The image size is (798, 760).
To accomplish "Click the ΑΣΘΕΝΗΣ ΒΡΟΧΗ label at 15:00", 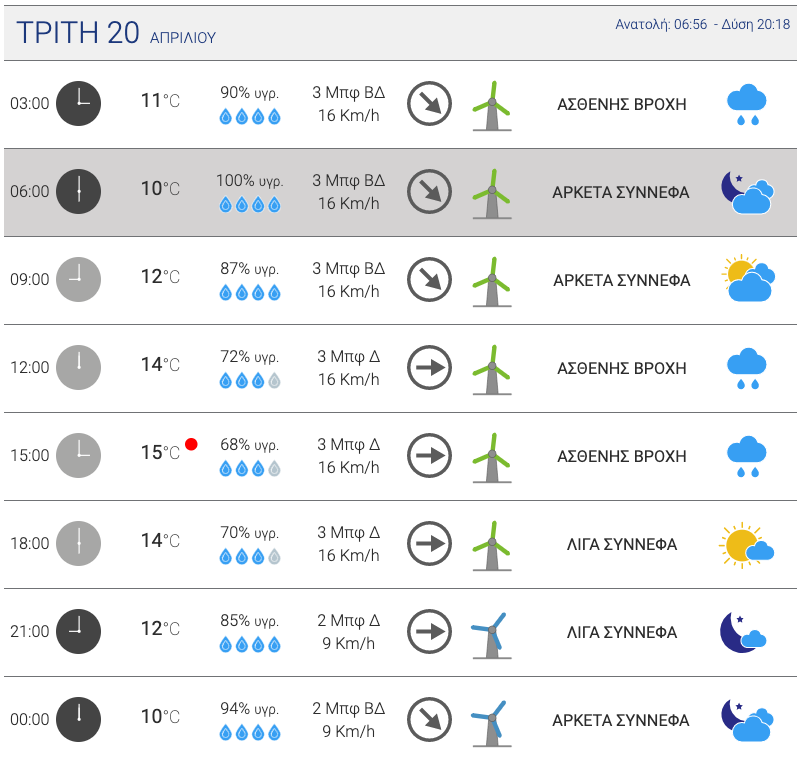I will pos(621,456).
